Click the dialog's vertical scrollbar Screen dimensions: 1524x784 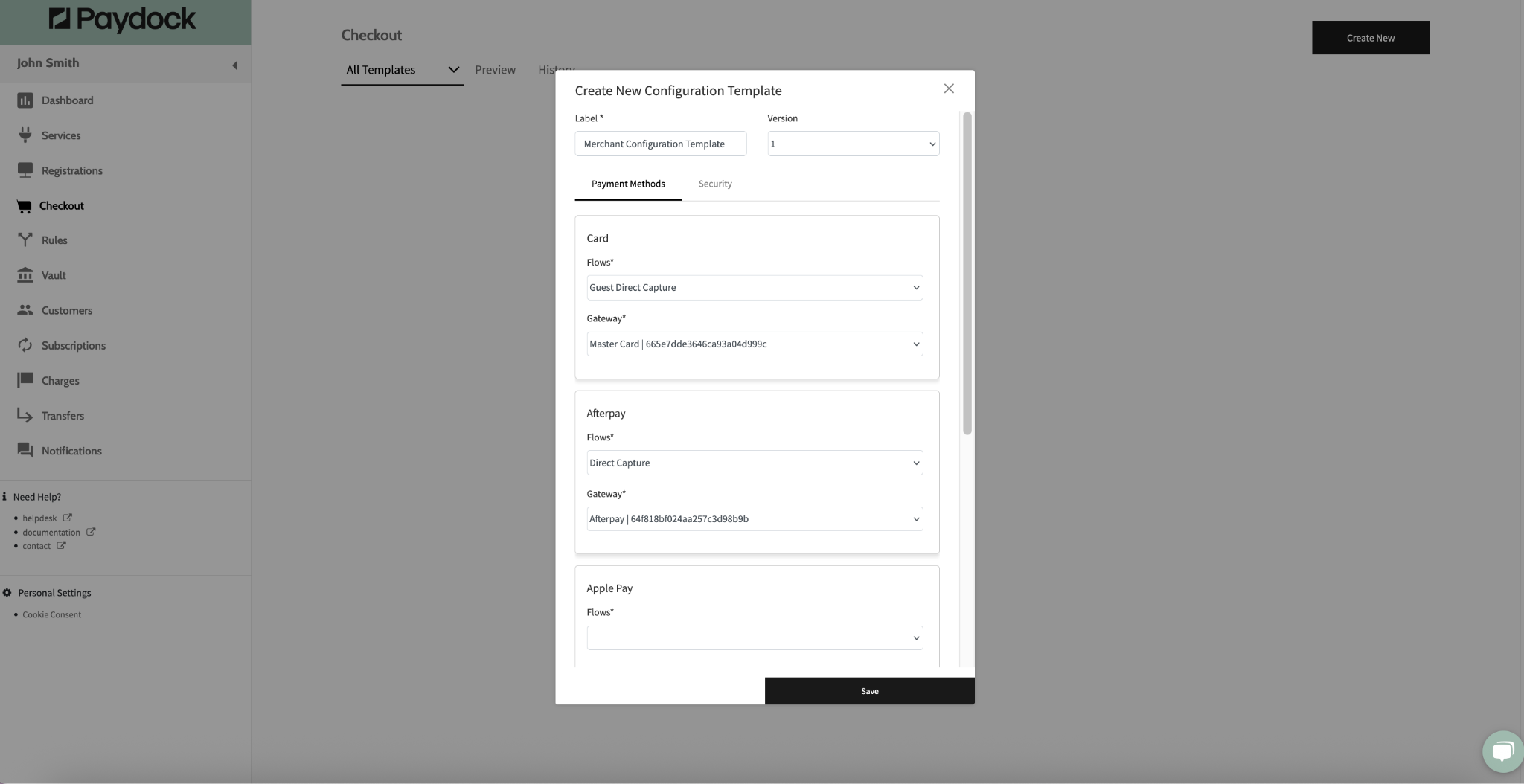tap(967, 273)
